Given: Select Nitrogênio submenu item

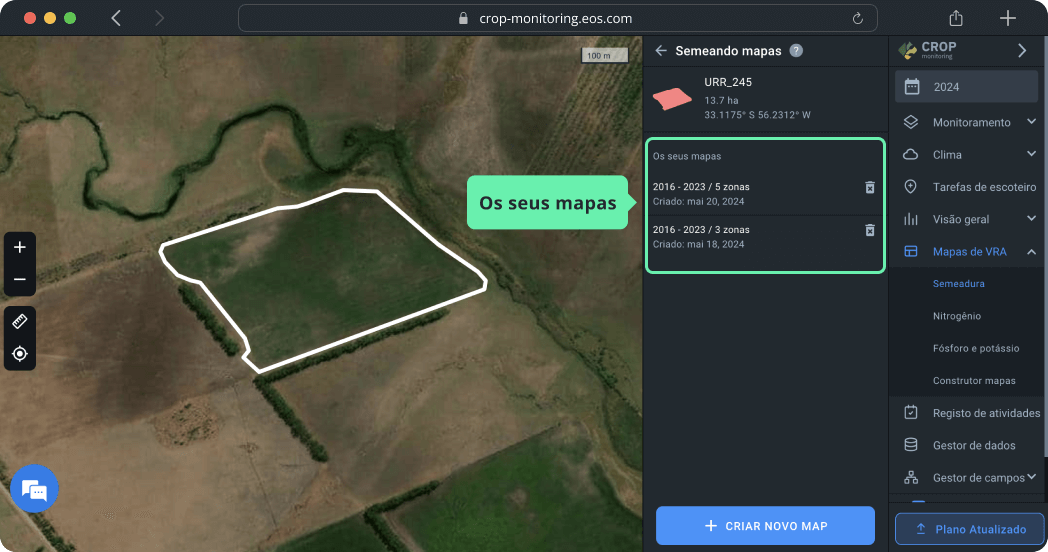Looking at the screenshot, I should click(x=957, y=316).
